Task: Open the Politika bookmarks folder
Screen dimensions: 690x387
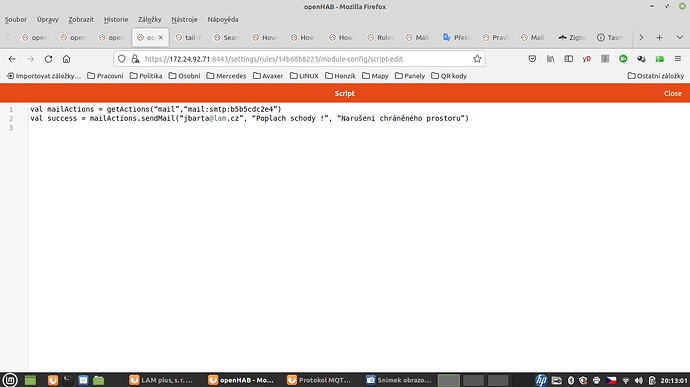Action: 146,76
